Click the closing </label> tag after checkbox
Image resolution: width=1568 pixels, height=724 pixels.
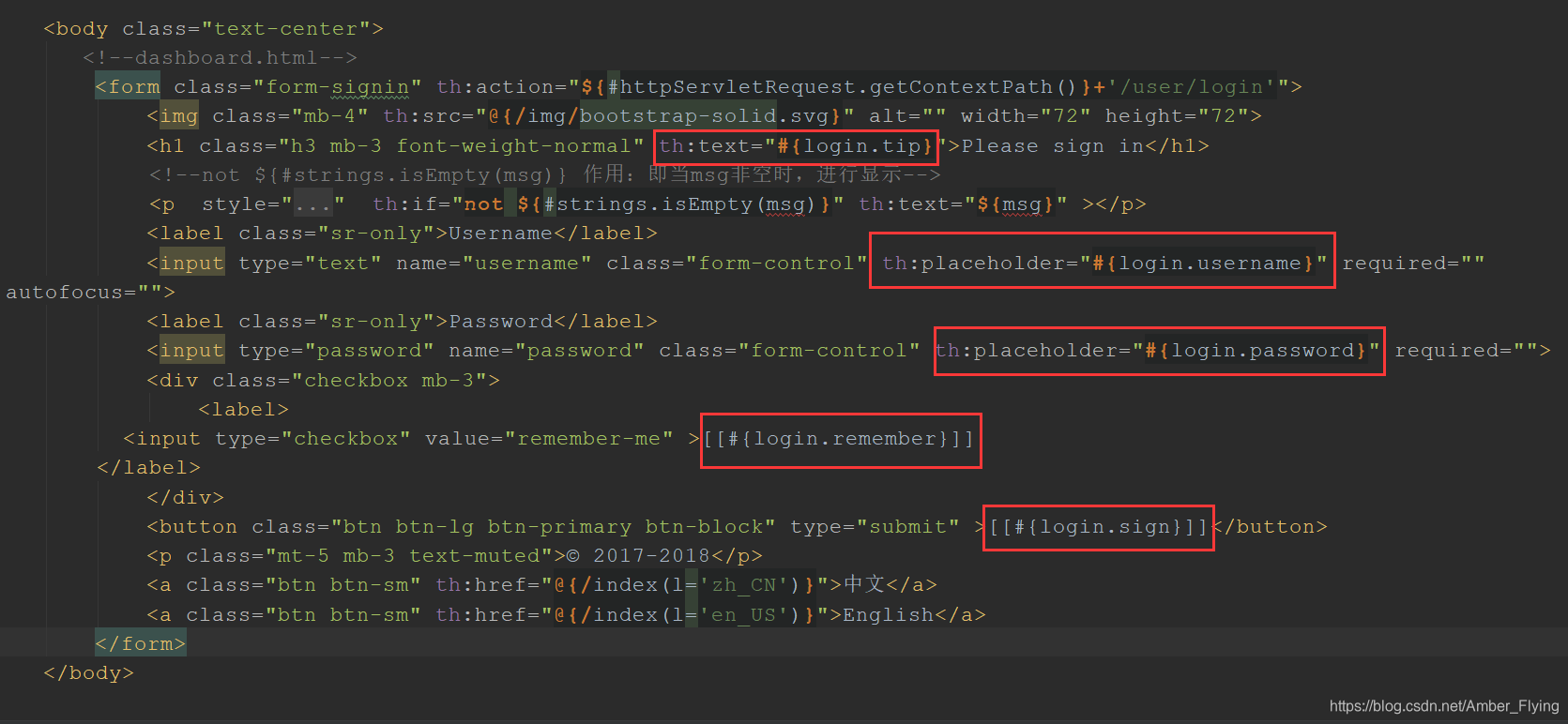pos(148,468)
